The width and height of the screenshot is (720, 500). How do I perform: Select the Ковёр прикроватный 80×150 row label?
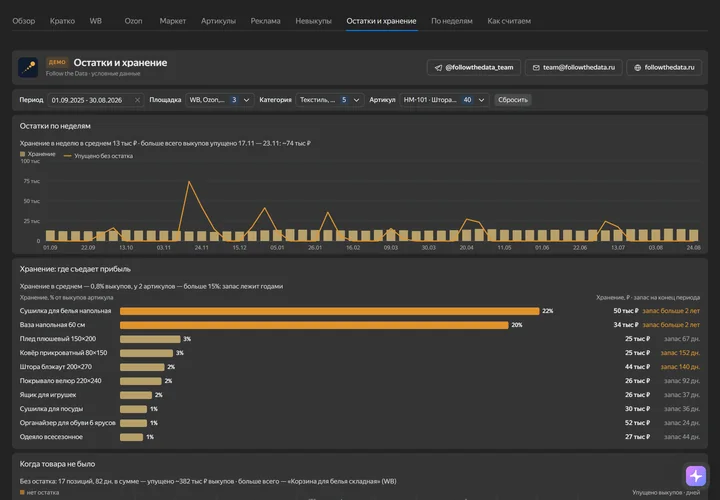[63, 353]
